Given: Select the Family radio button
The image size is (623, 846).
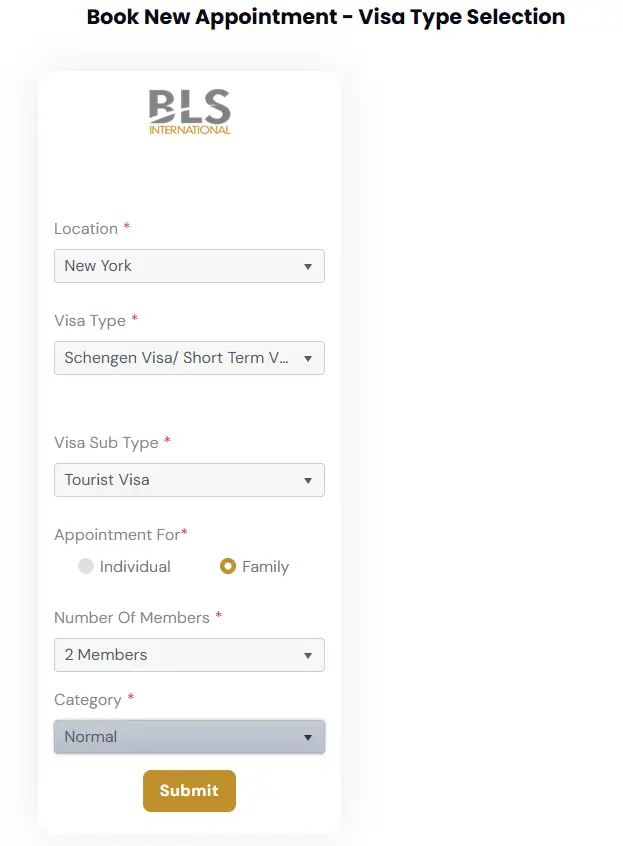Looking at the screenshot, I should pos(228,566).
